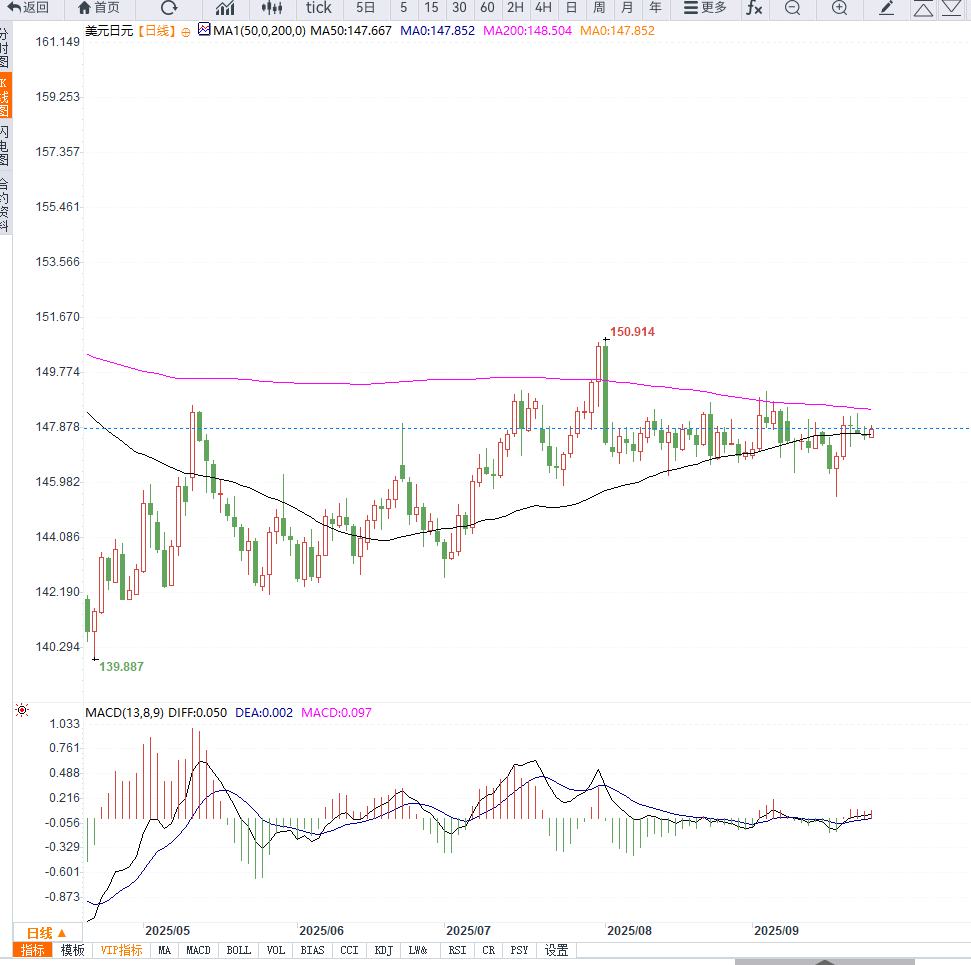Open the 合约资料 side tab
This screenshot has height=965, width=971.
(5, 204)
